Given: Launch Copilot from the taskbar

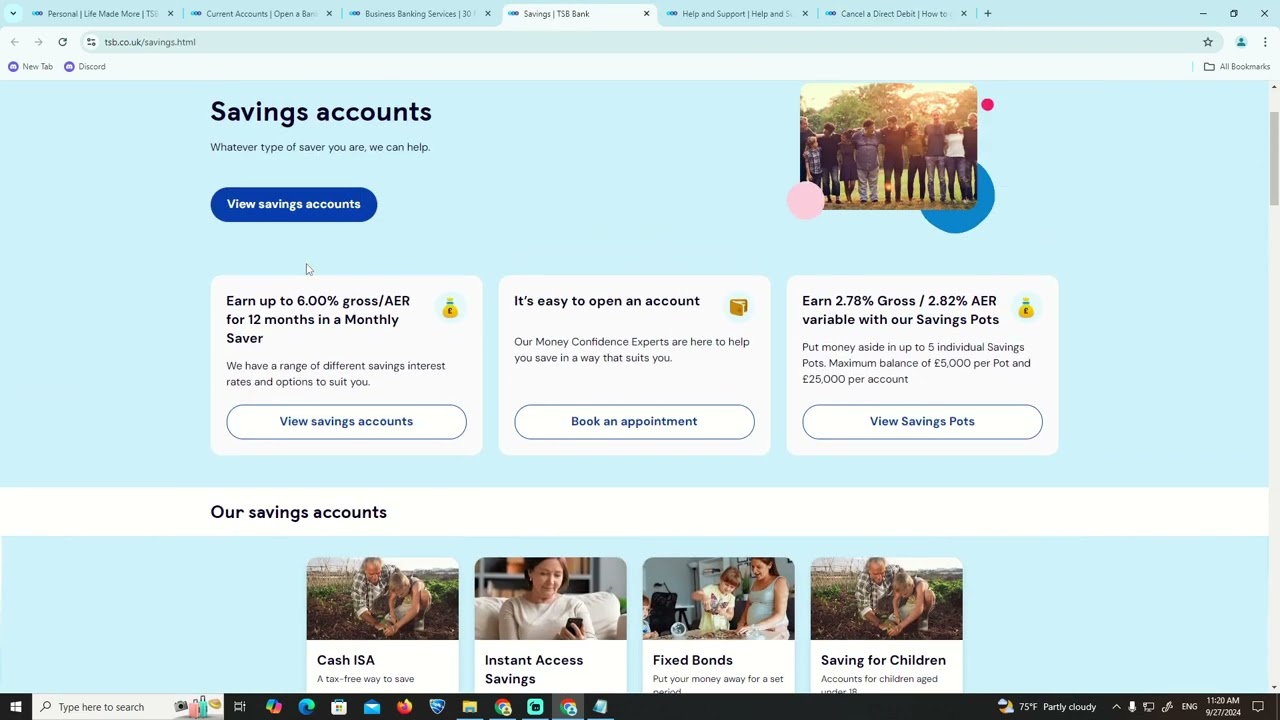Looking at the screenshot, I should click(x=273, y=707).
